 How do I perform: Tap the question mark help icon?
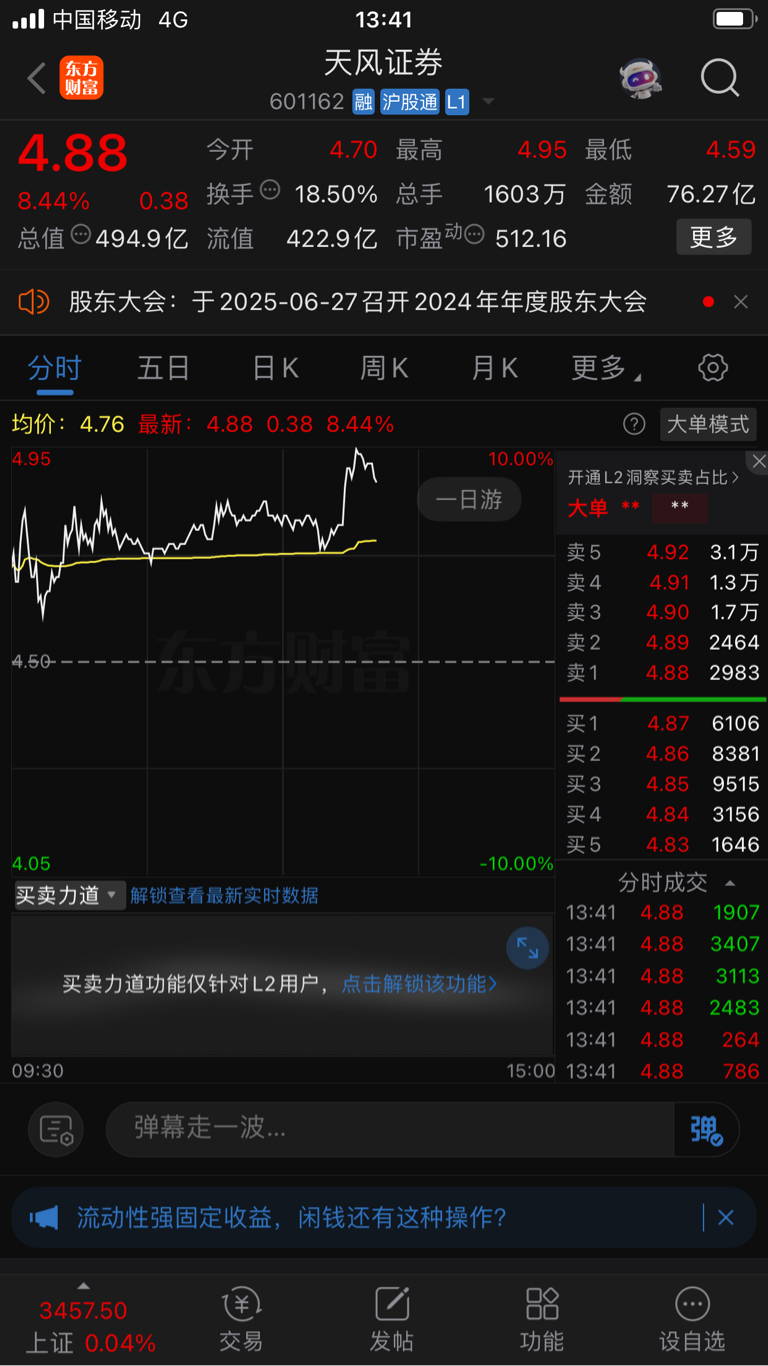click(634, 424)
